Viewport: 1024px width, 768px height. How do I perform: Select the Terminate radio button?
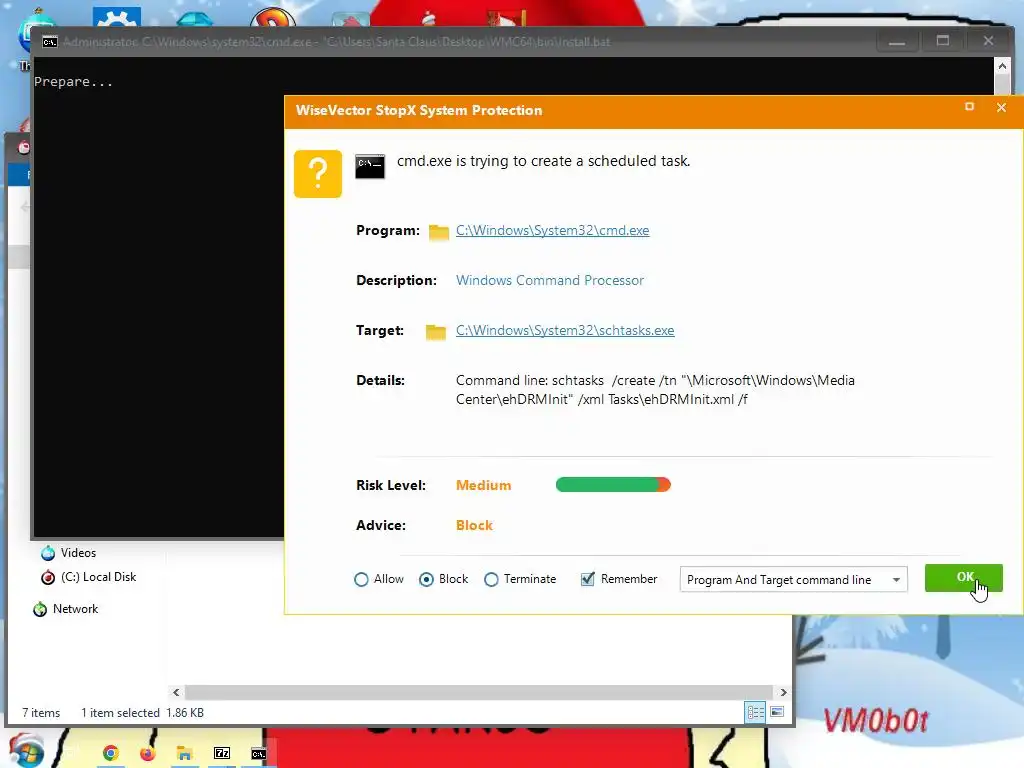491,579
